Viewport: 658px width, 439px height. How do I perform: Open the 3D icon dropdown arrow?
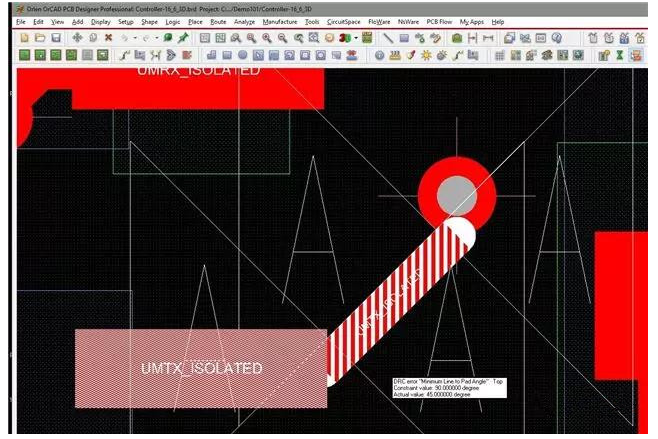tap(356, 38)
